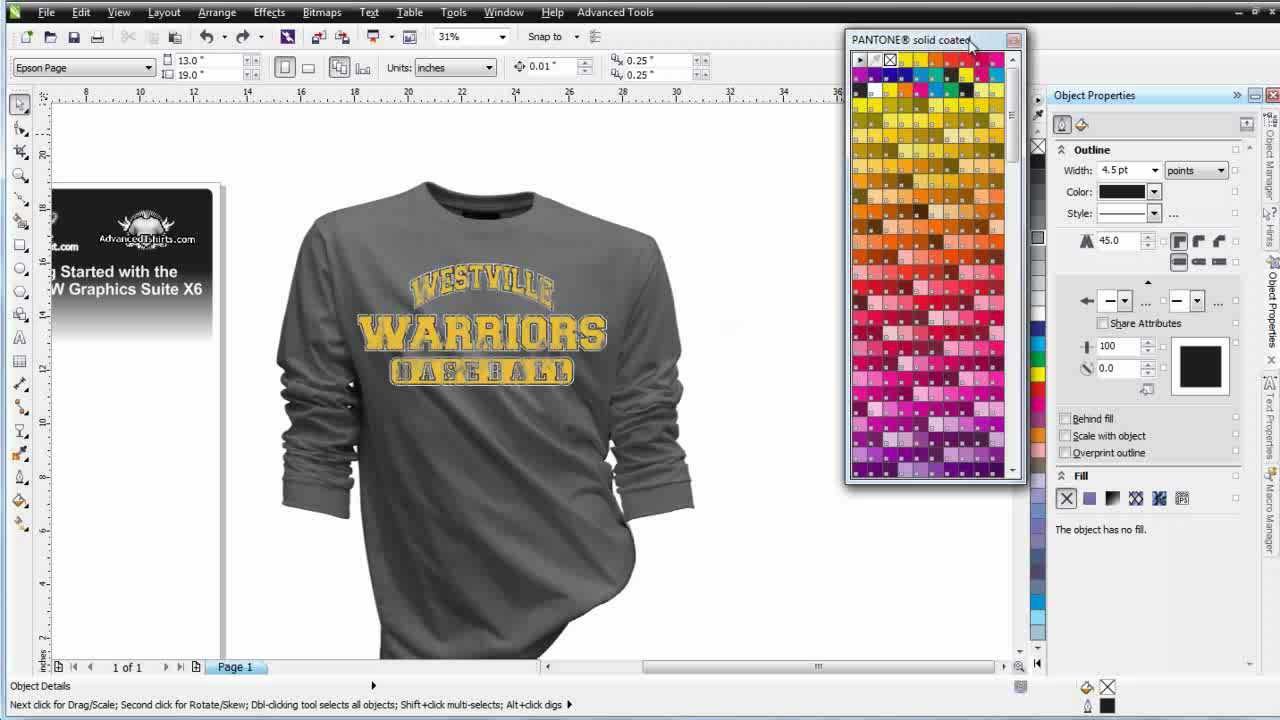This screenshot has width=1280, height=720.
Task: Select the No fill icon in Fill section
Action: point(1066,498)
